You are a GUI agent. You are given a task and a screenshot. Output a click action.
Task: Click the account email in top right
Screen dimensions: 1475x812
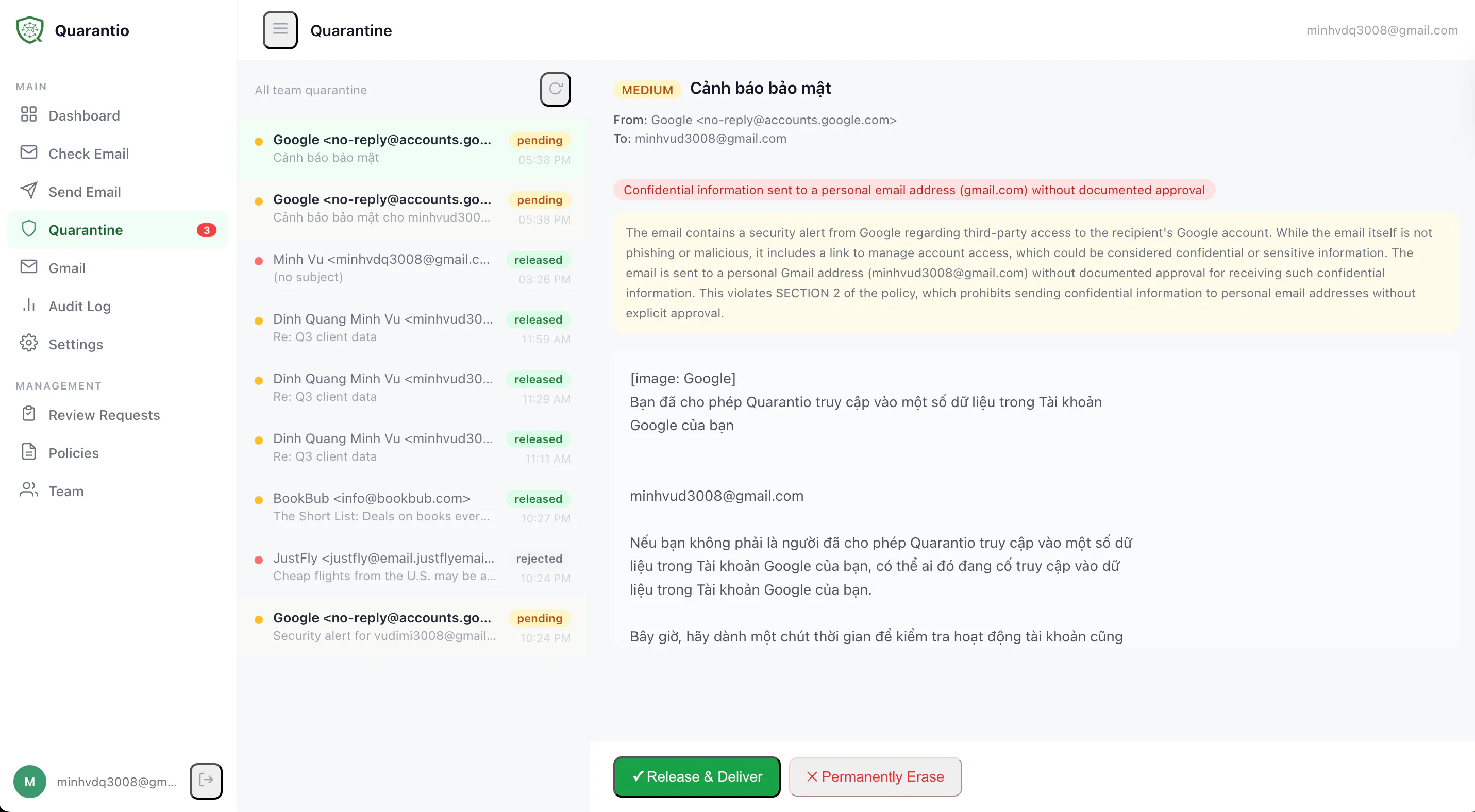[x=1382, y=30]
